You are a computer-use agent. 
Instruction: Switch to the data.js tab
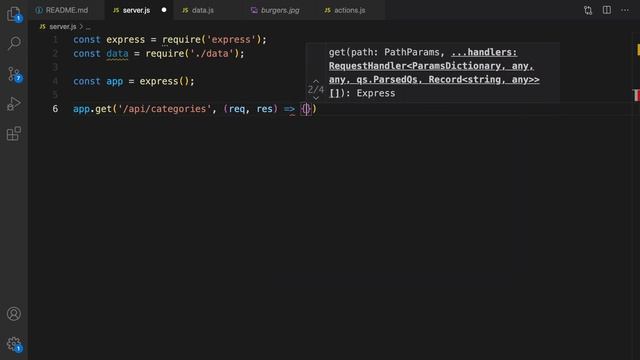click(203, 10)
